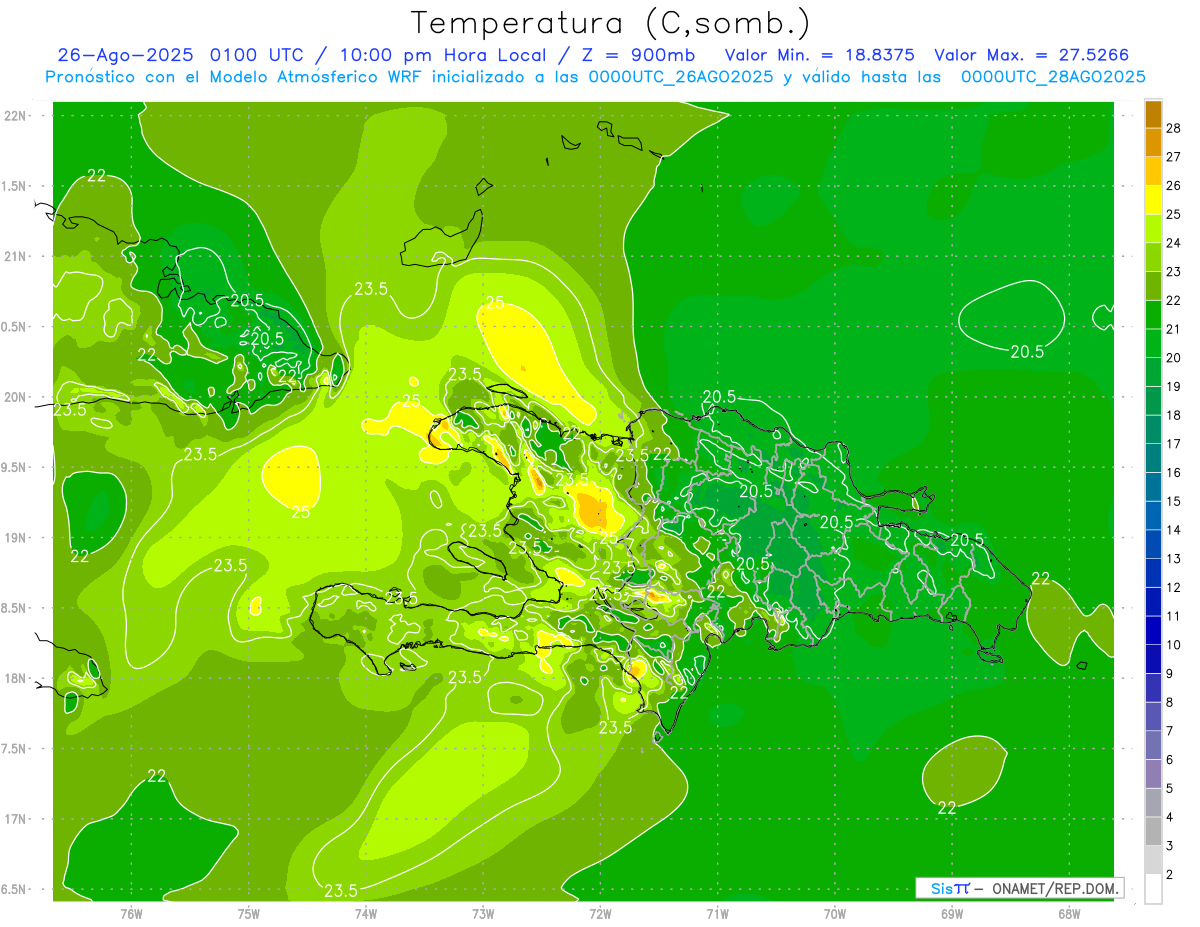Click the "19" value on the color scale

click(1174, 386)
